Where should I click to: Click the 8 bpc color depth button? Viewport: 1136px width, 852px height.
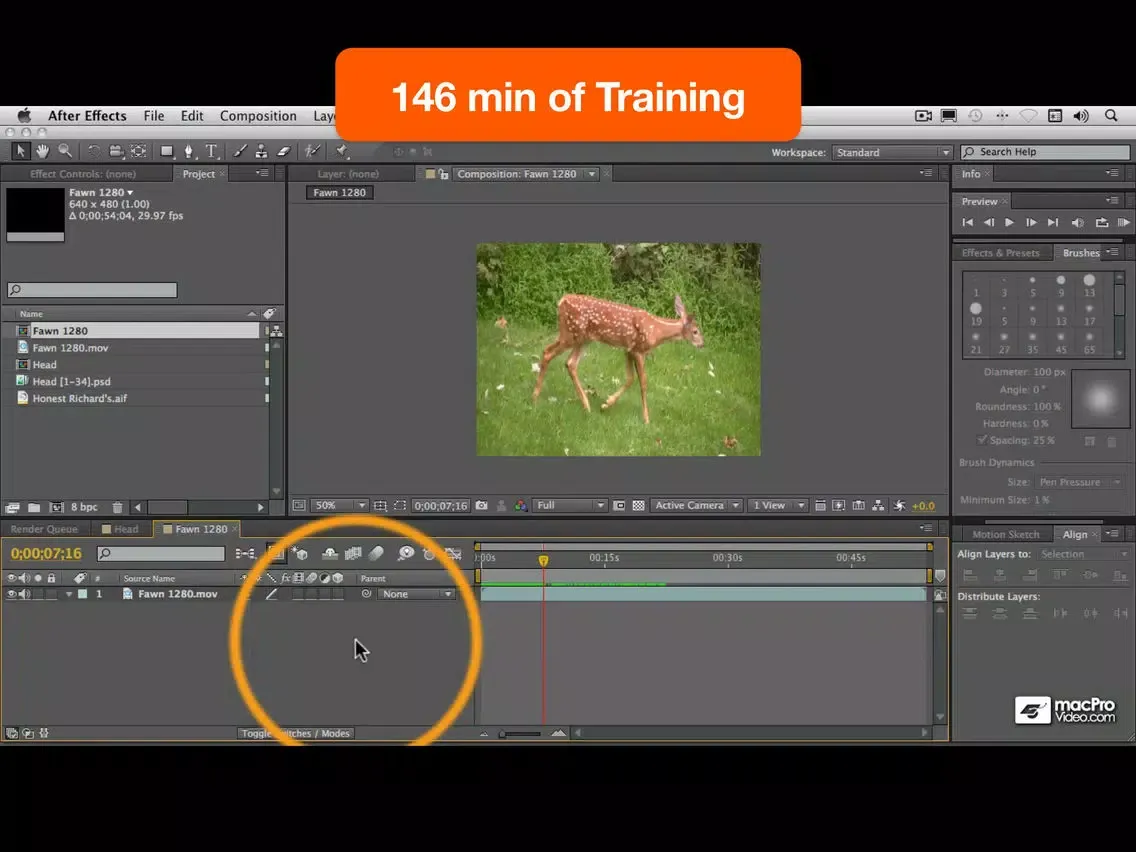click(84, 507)
